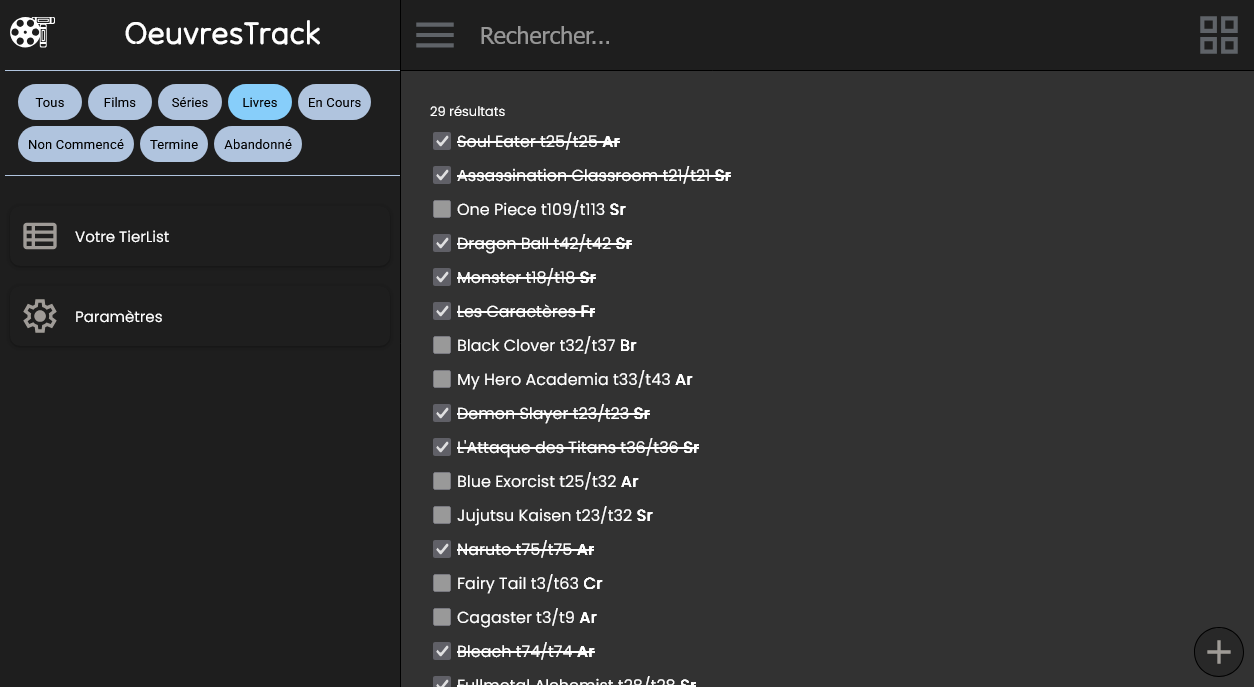Viewport: 1254px width, 687px height.
Task: Select the Films filter chip
Action: [x=120, y=102]
